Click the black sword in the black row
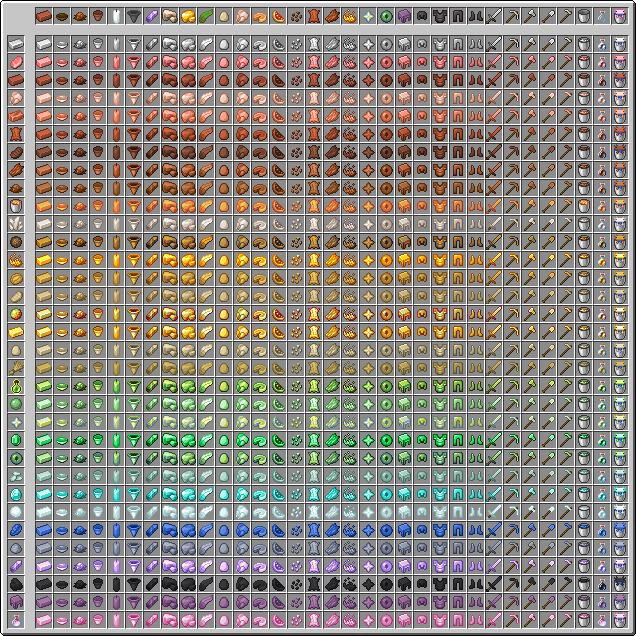Image resolution: width=636 pixels, height=636 pixels. coord(494,584)
